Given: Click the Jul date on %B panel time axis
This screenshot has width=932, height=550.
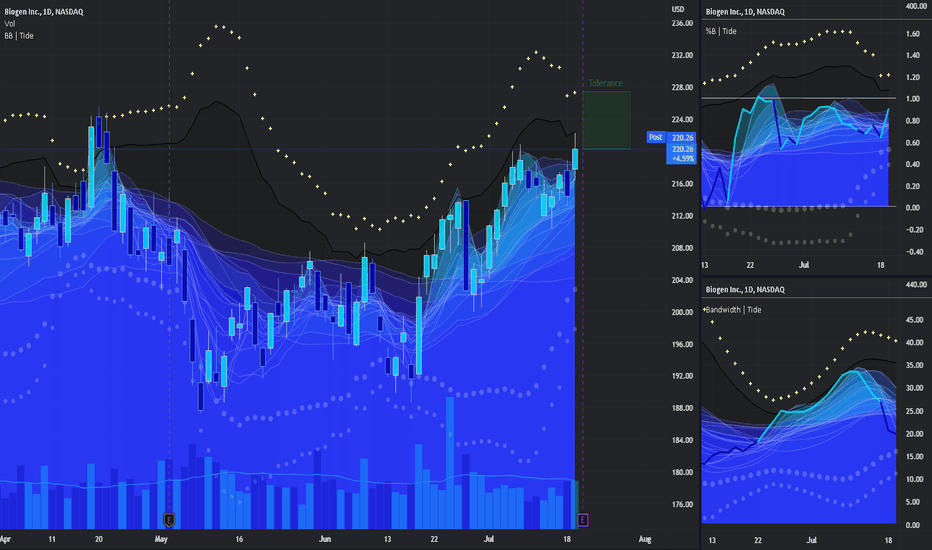Looking at the screenshot, I should (804, 265).
